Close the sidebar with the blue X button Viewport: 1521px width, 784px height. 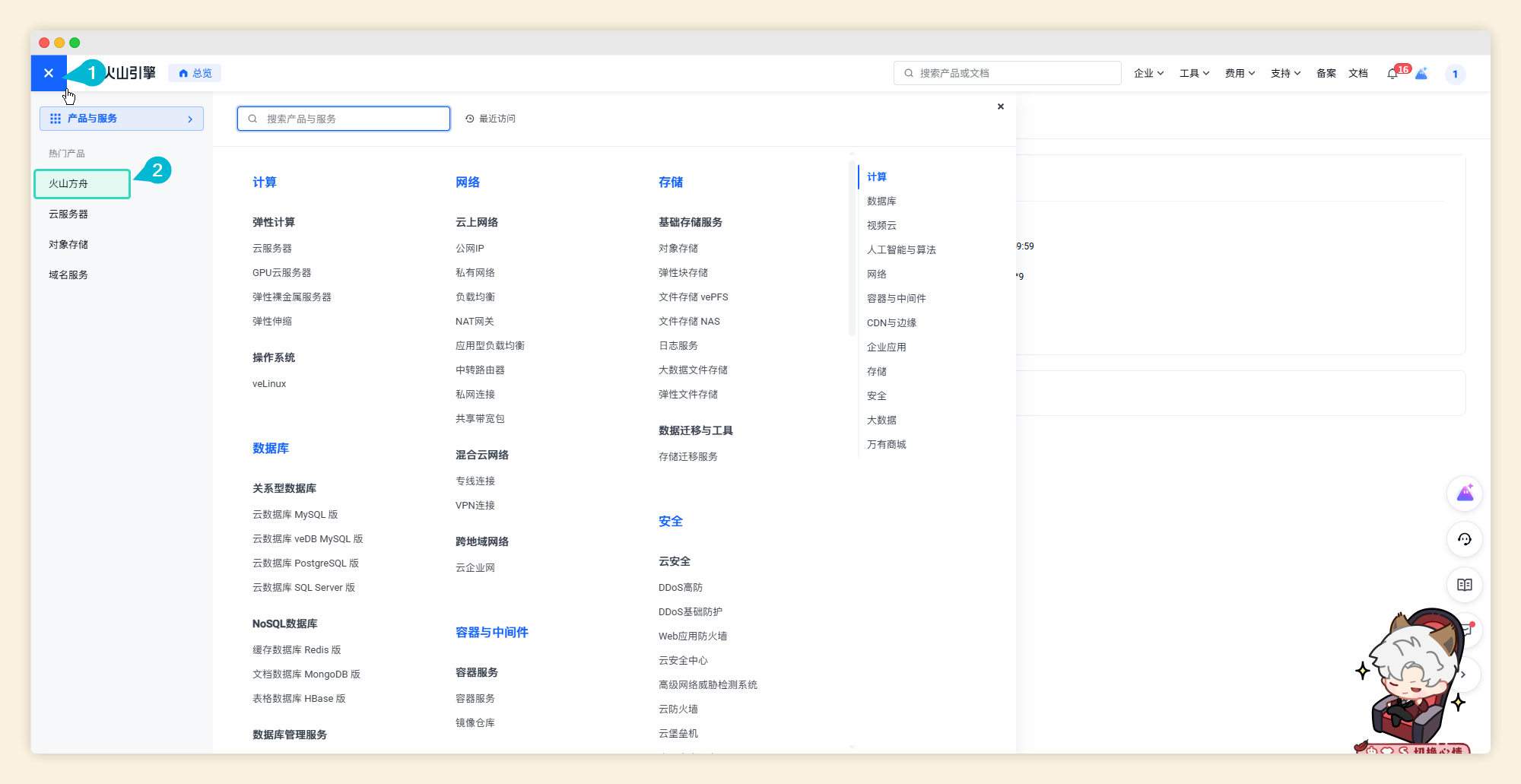tap(49, 73)
